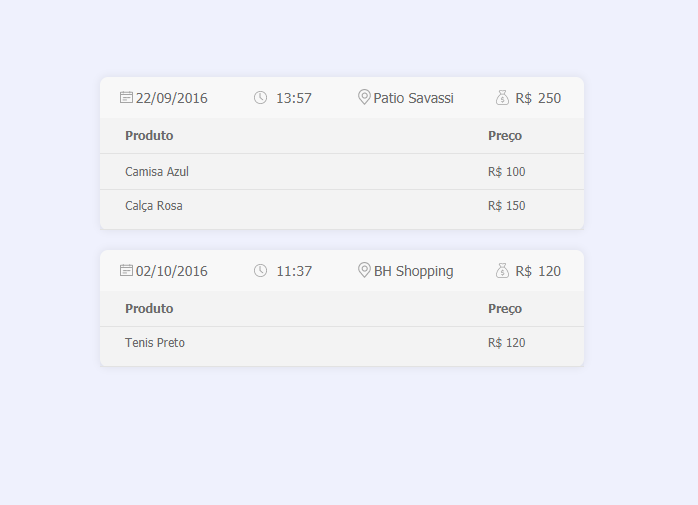Click the 11:37 time in second order
The width and height of the screenshot is (698, 505).
pos(294,271)
